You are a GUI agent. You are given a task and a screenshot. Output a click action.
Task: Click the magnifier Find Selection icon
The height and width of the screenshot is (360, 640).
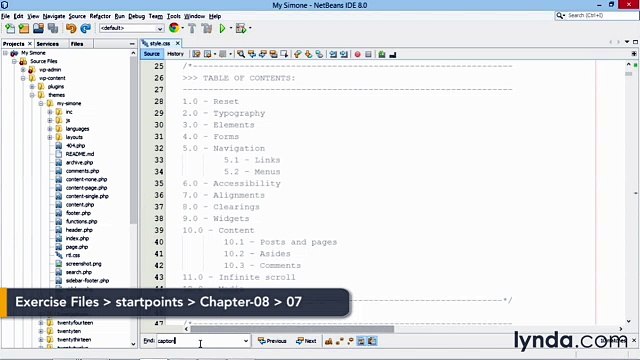[241, 54]
